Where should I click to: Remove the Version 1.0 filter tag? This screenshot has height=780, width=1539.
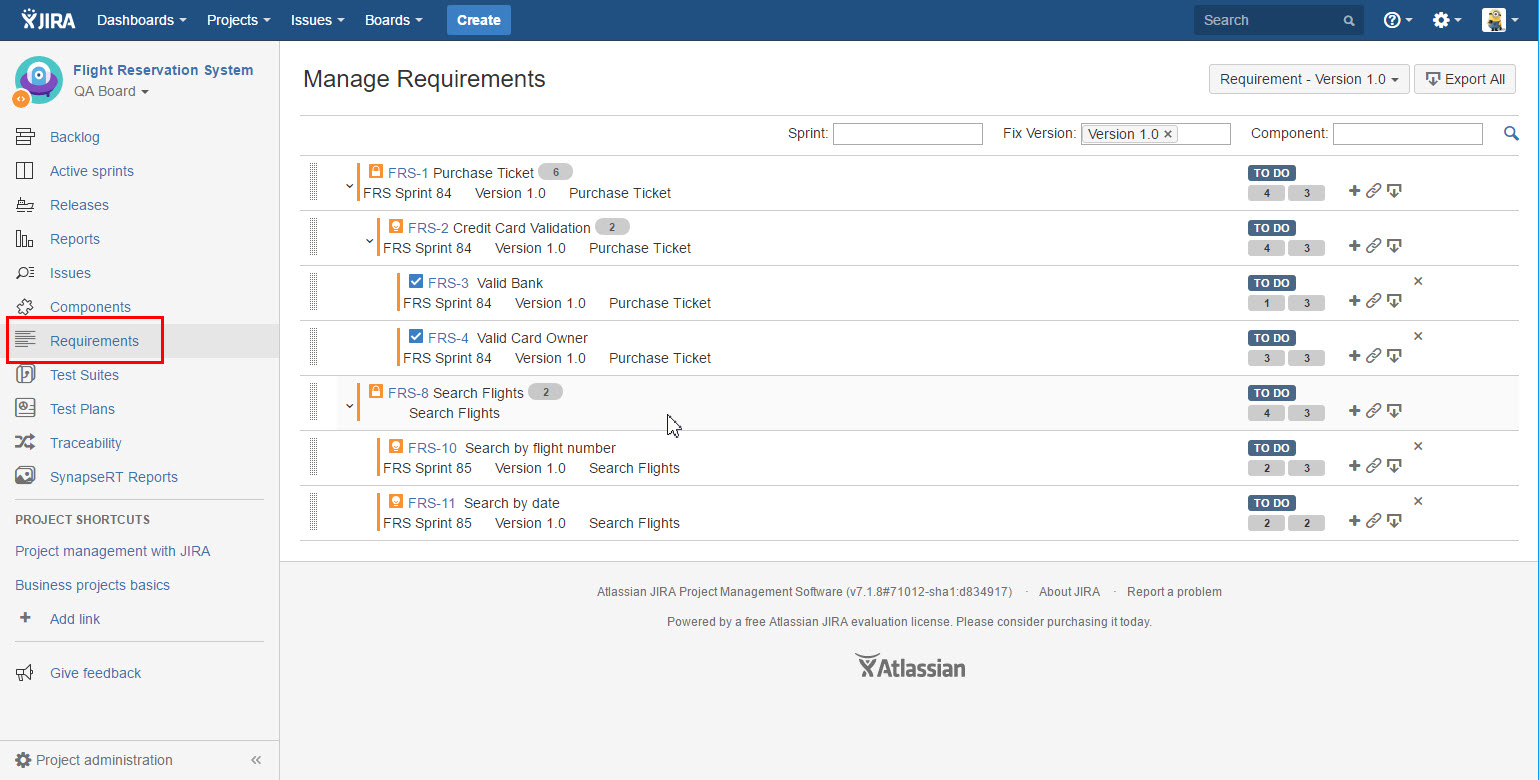[1168, 134]
